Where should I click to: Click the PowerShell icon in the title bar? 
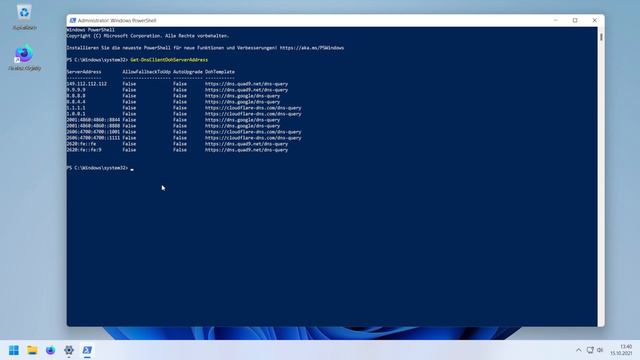click(x=73, y=20)
